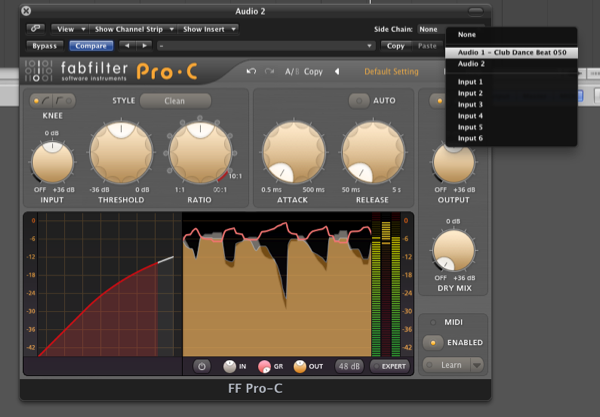Image resolution: width=600 pixels, height=417 pixels.
Task: Choose Input 3 from side chain menu
Action: (x=470, y=104)
